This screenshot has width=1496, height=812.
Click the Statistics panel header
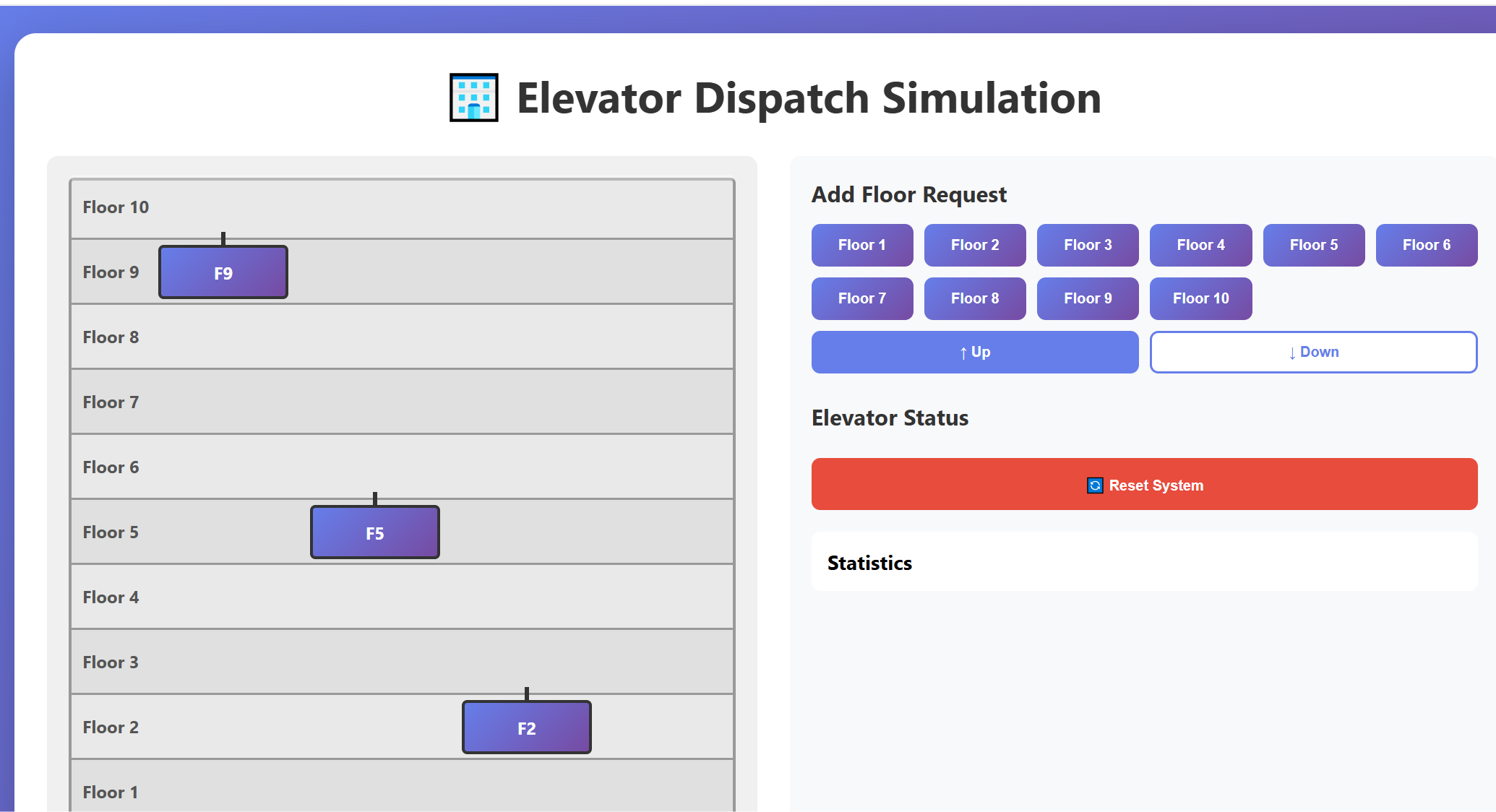869,563
